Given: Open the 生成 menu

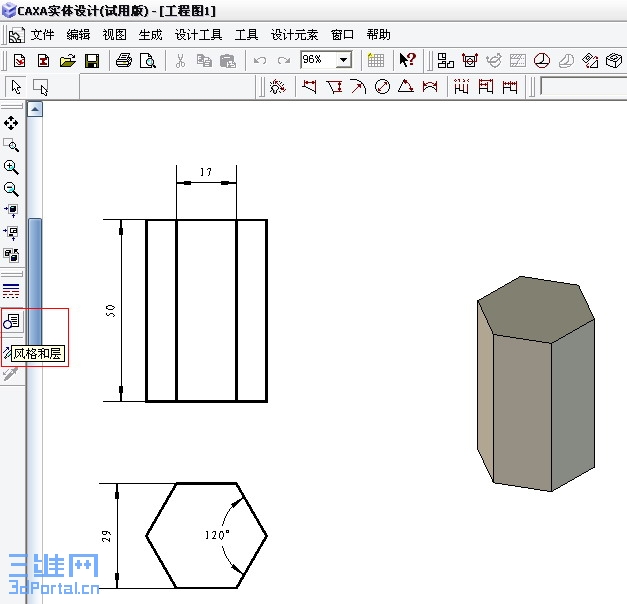Looking at the screenshot, I should 150,35.
